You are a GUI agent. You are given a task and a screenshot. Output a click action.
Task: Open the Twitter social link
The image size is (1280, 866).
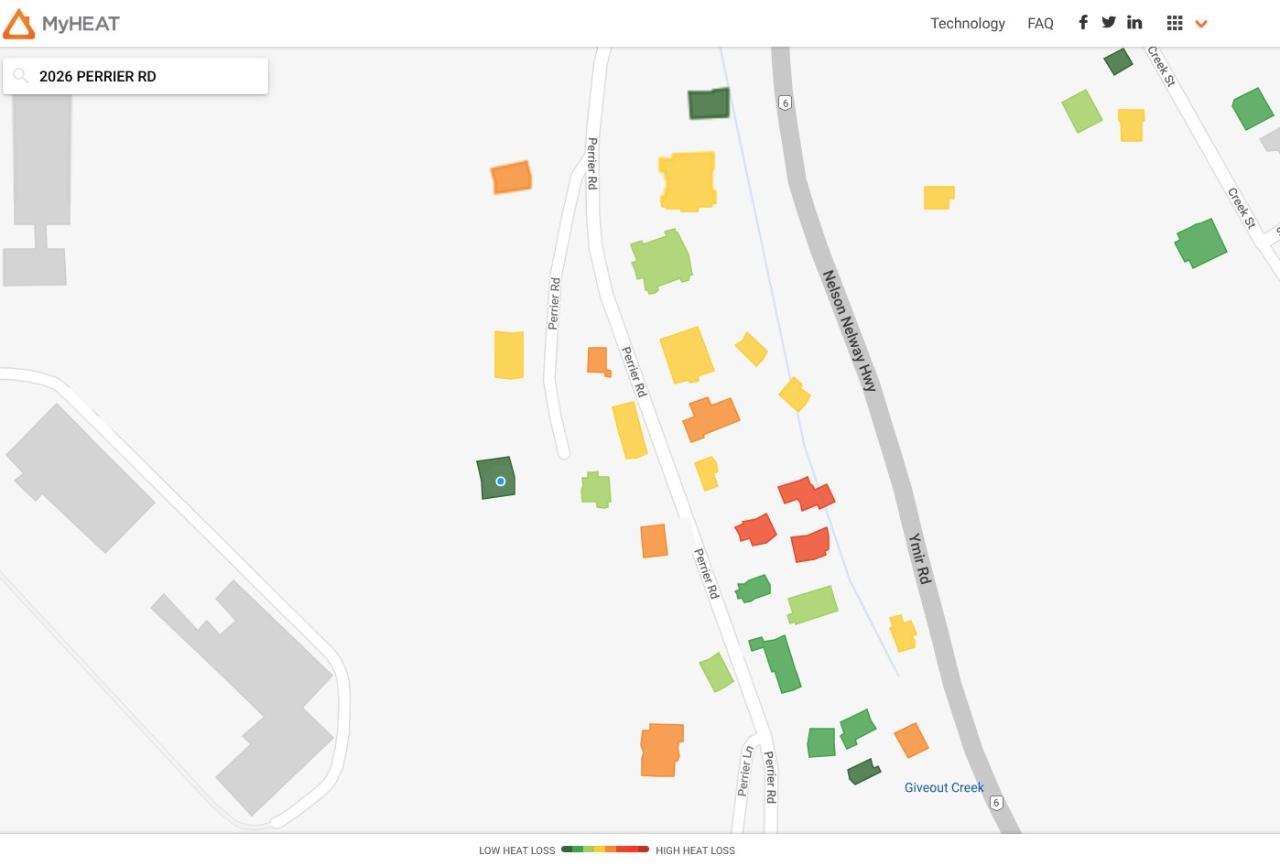pos(1108,23)
